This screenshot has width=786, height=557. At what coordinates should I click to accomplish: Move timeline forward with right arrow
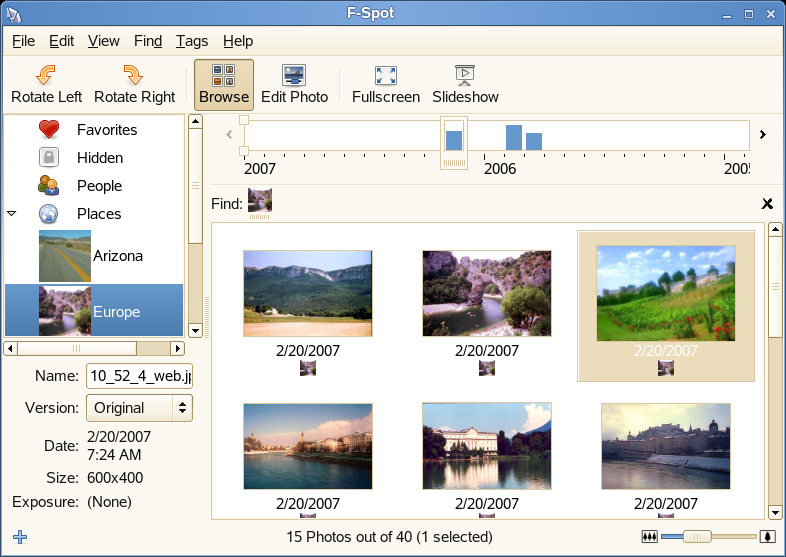click(x=762, y=134)
